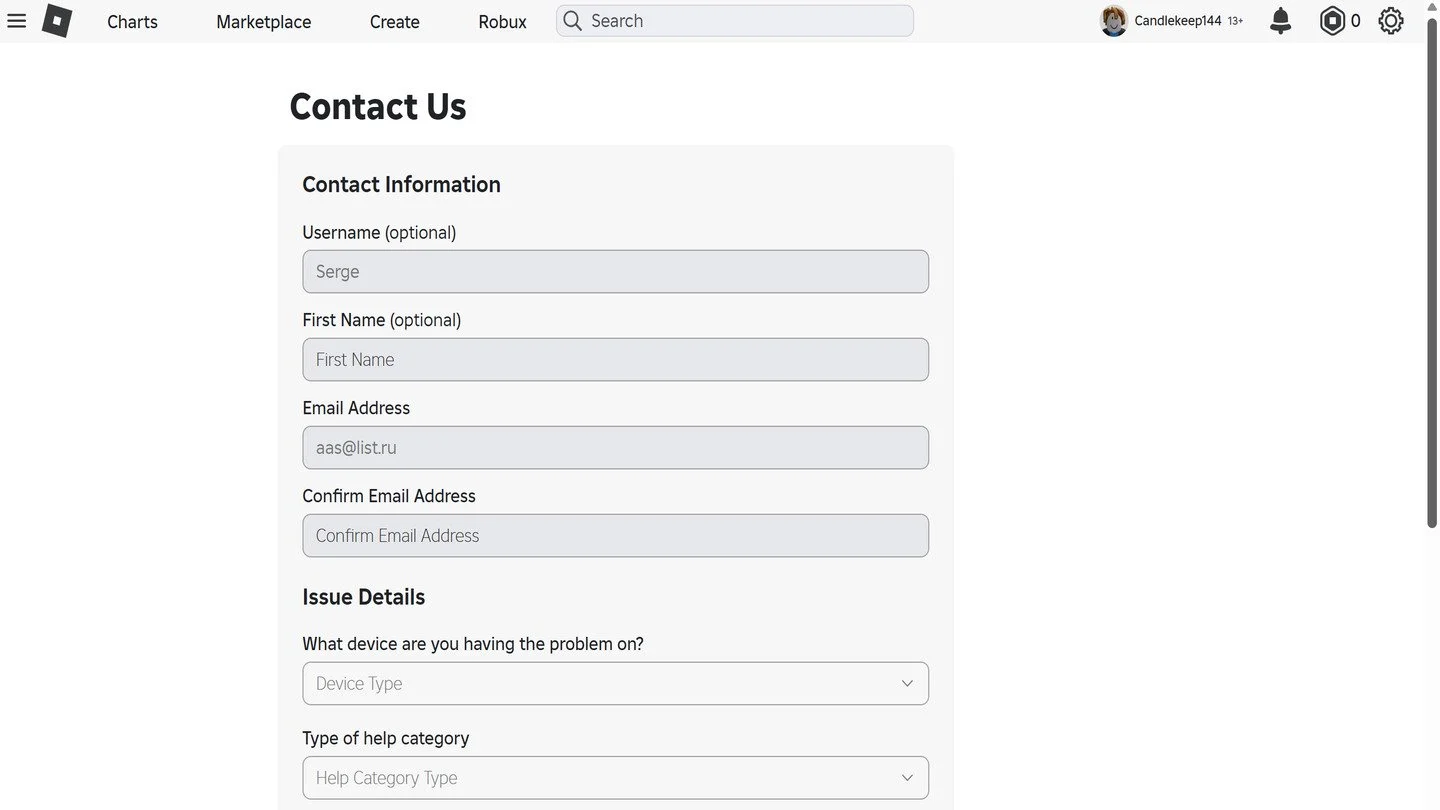Viewport: 1440px width, 810px height.
Task: Go to the Marketplace tab
Action: (264, 21)
